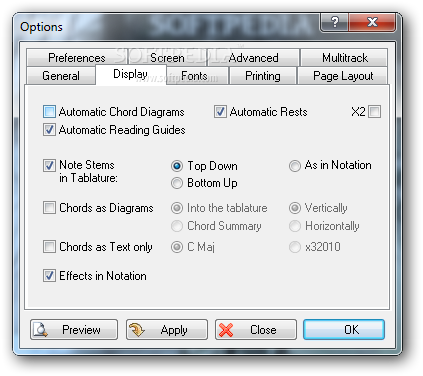Choose Horizontally radio option
Screen dimensions: 423x376
(295, 226)
